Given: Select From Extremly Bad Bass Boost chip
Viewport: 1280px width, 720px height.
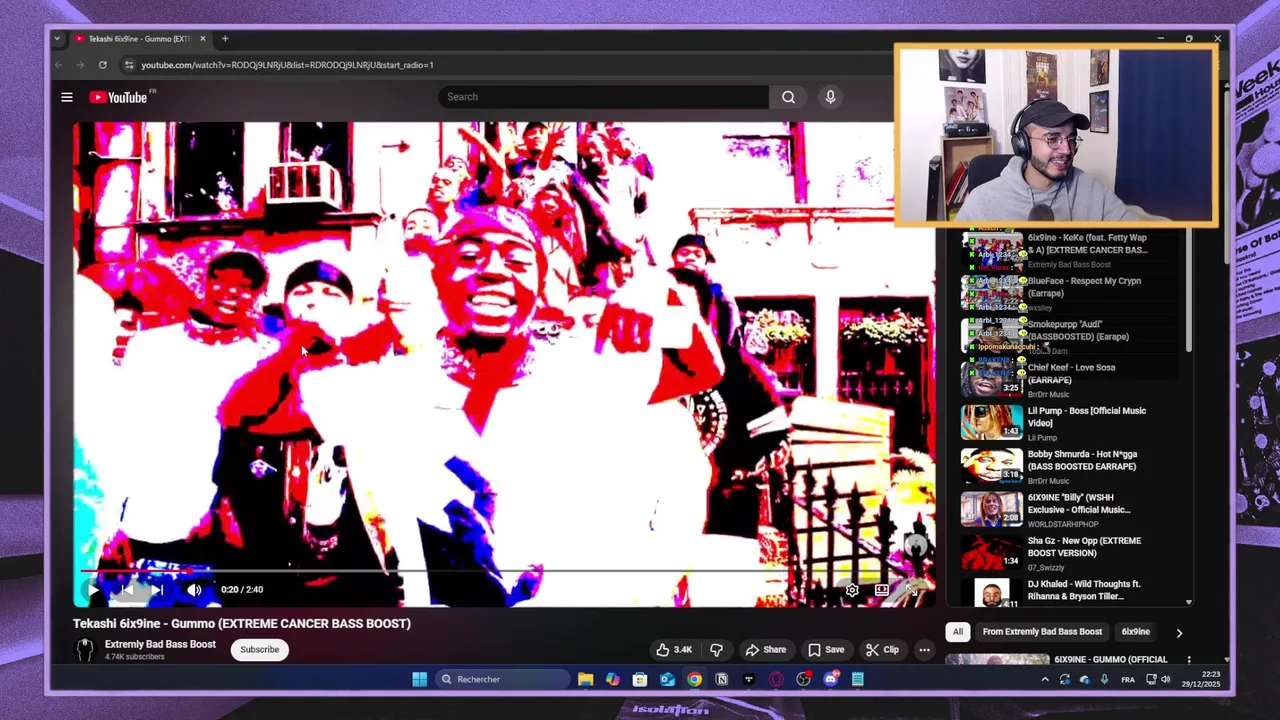Looking at the screenshot, I should pos(1042,632).
